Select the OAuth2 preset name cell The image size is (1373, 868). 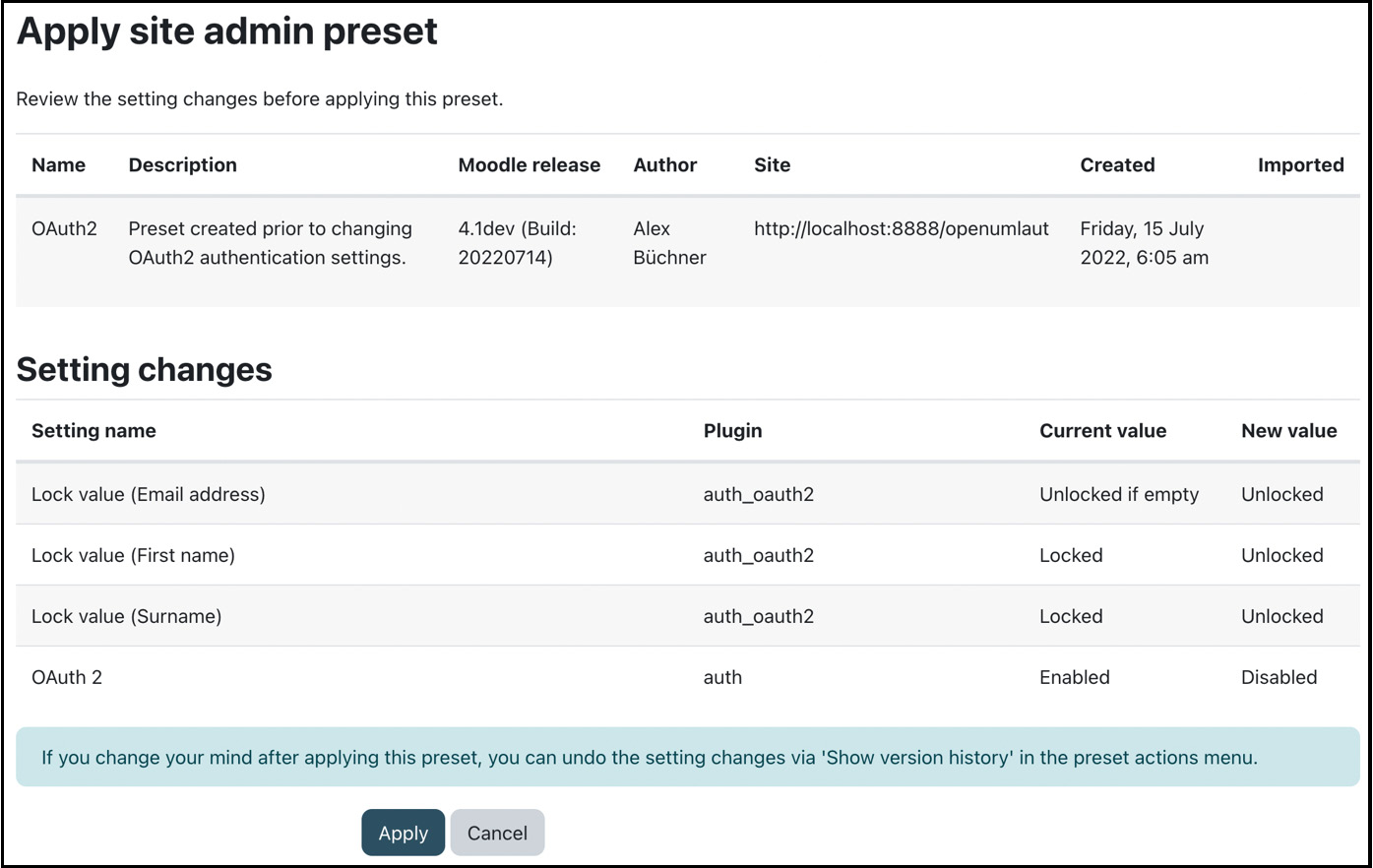coord(64,228)
